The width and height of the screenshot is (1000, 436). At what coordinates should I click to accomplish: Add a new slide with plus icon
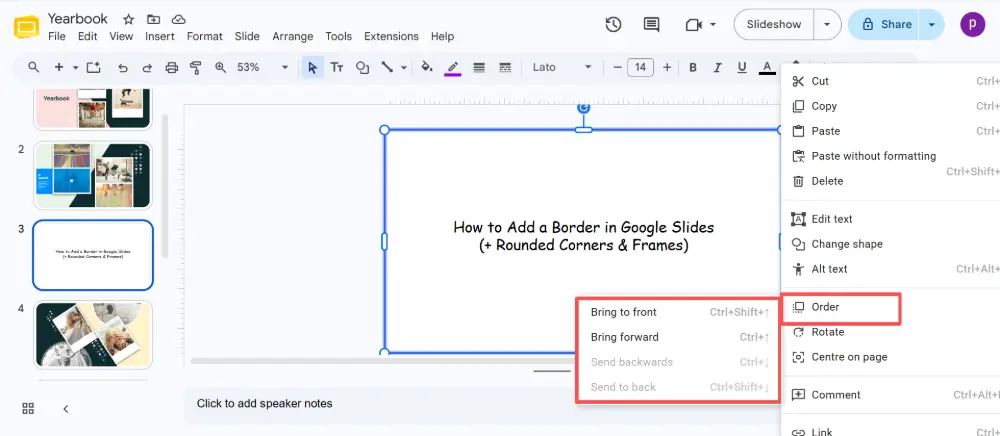click(59, 67)
